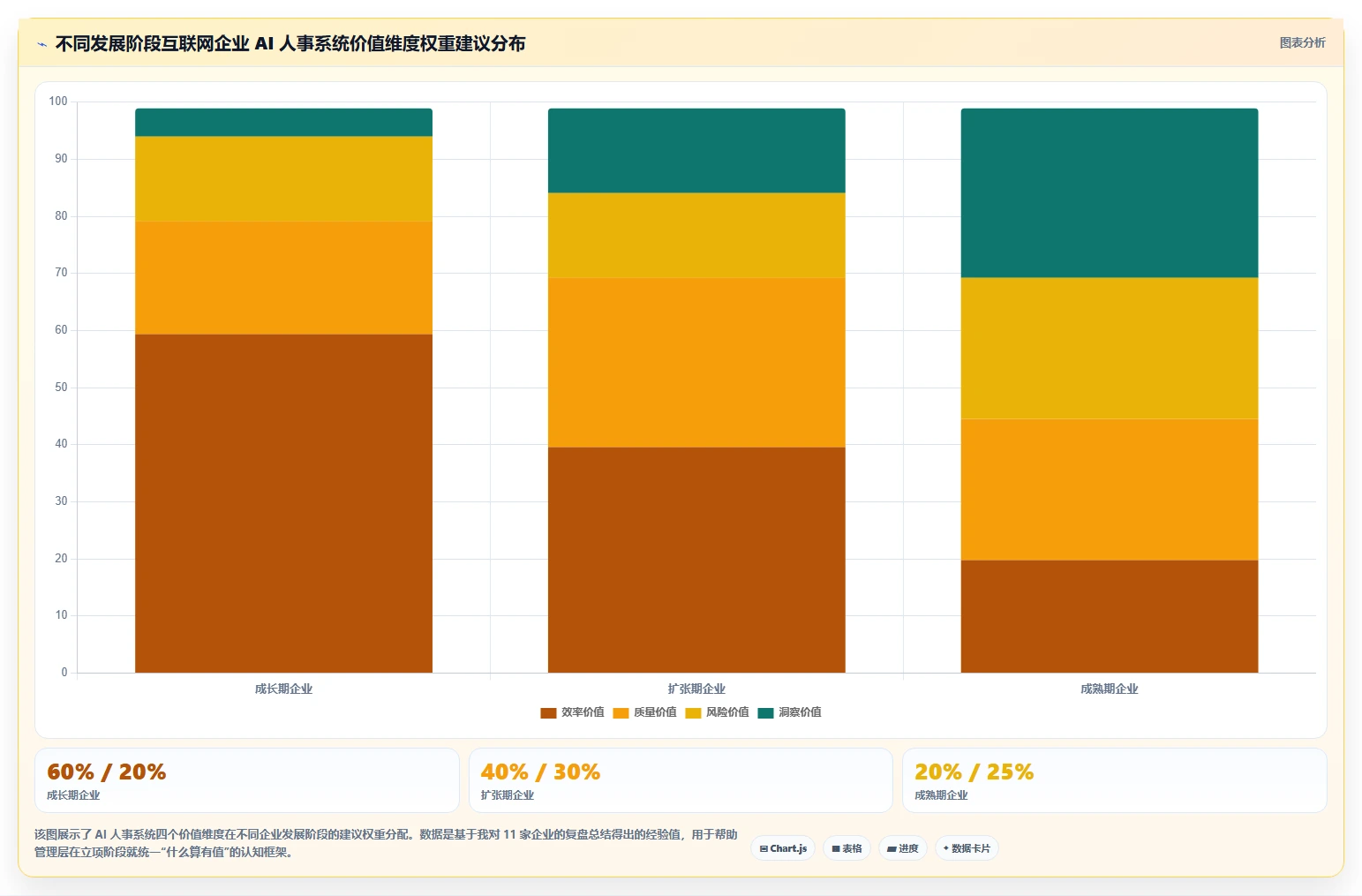Select the 洞察价值 teal segment for 扩张期企业

pyautogui.click(x=696, y=151)
